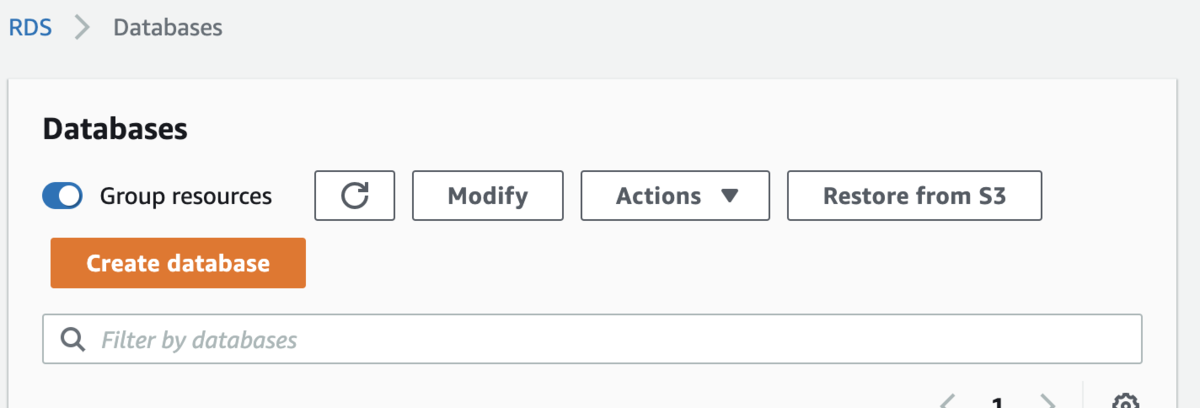Click the magnifier icon in filter box
Screen dimensions: 1200x408
click(72, 340)
